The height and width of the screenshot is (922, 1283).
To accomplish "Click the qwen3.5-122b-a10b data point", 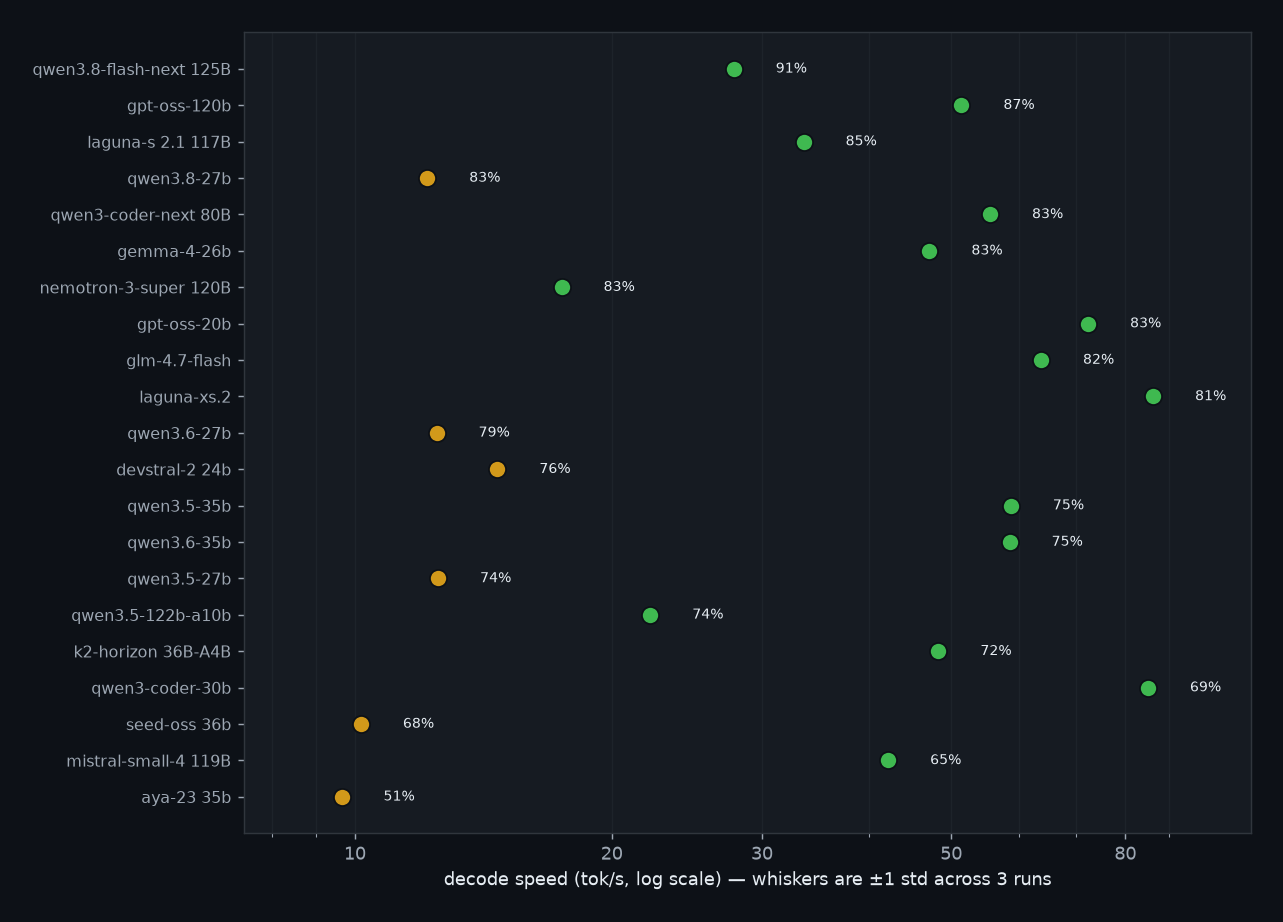I will (x=650, y=615).
